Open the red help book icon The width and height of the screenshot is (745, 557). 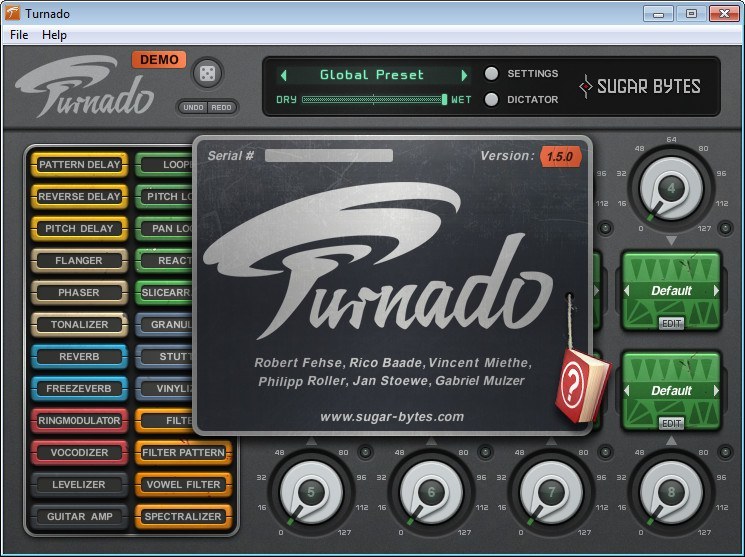click(582, 385)
